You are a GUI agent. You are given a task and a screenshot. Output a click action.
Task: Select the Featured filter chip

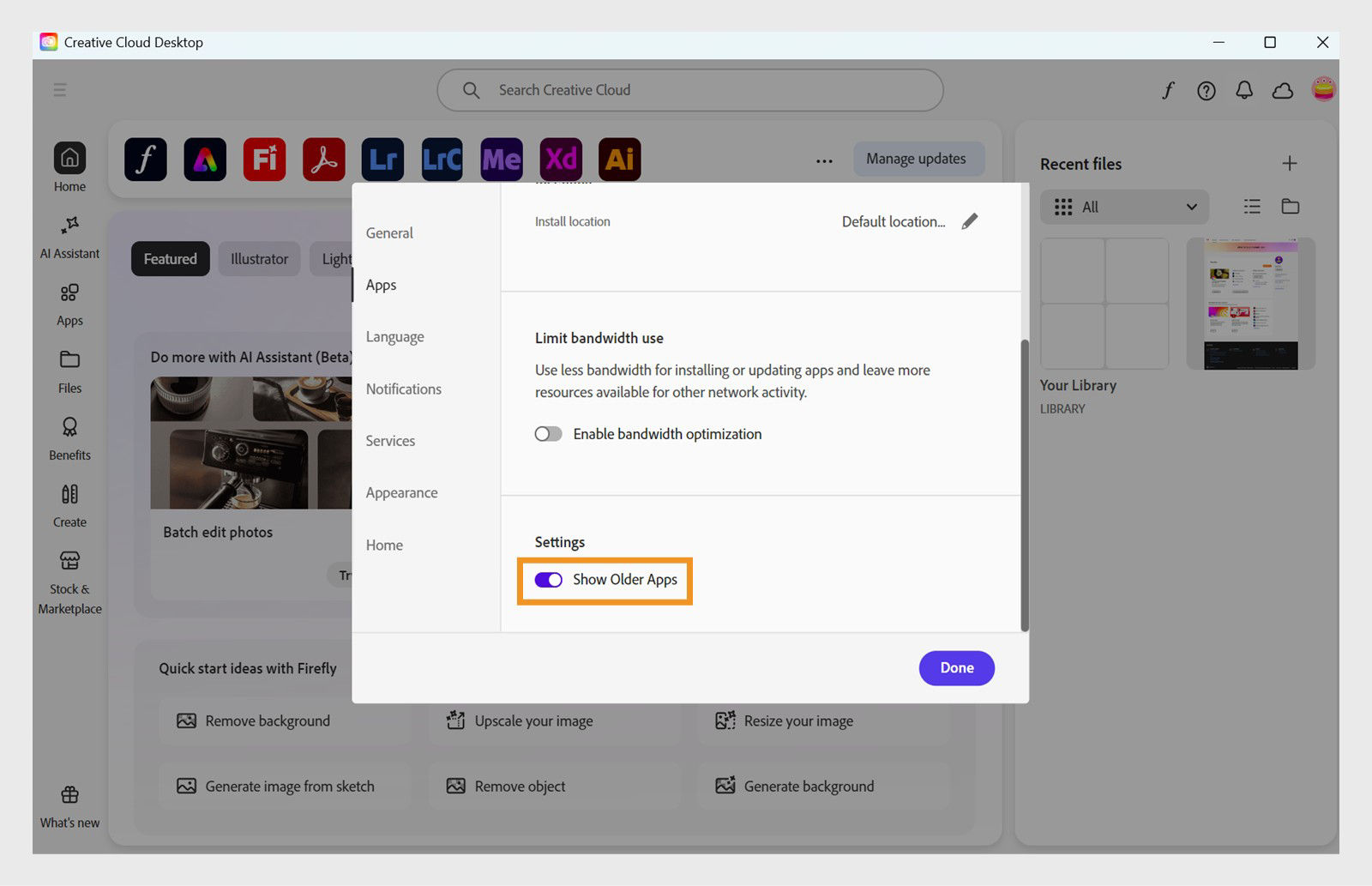(171, 259)
